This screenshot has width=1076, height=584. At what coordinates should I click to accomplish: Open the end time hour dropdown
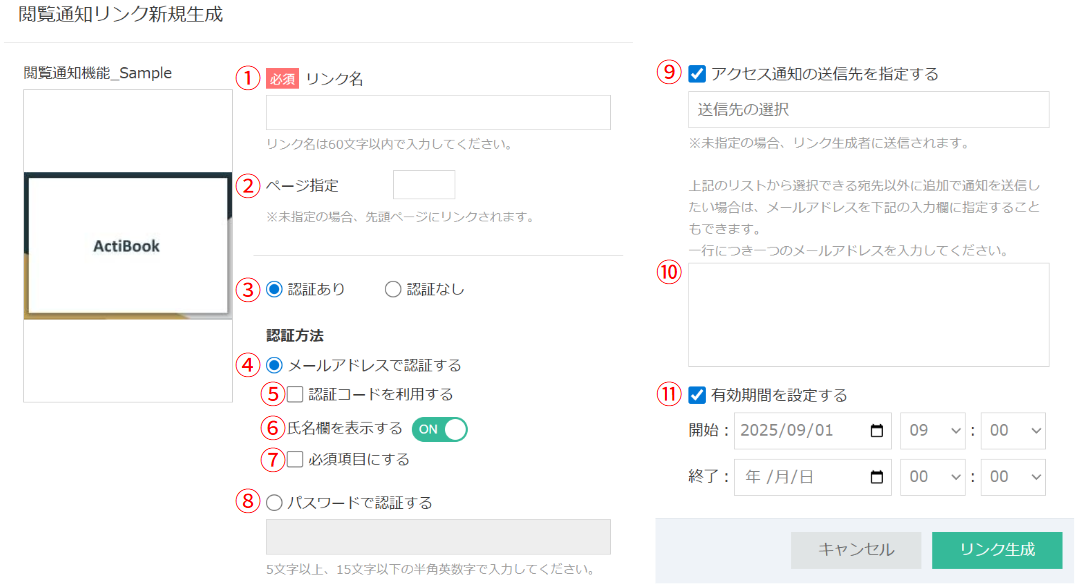click(x=932, y=477)
